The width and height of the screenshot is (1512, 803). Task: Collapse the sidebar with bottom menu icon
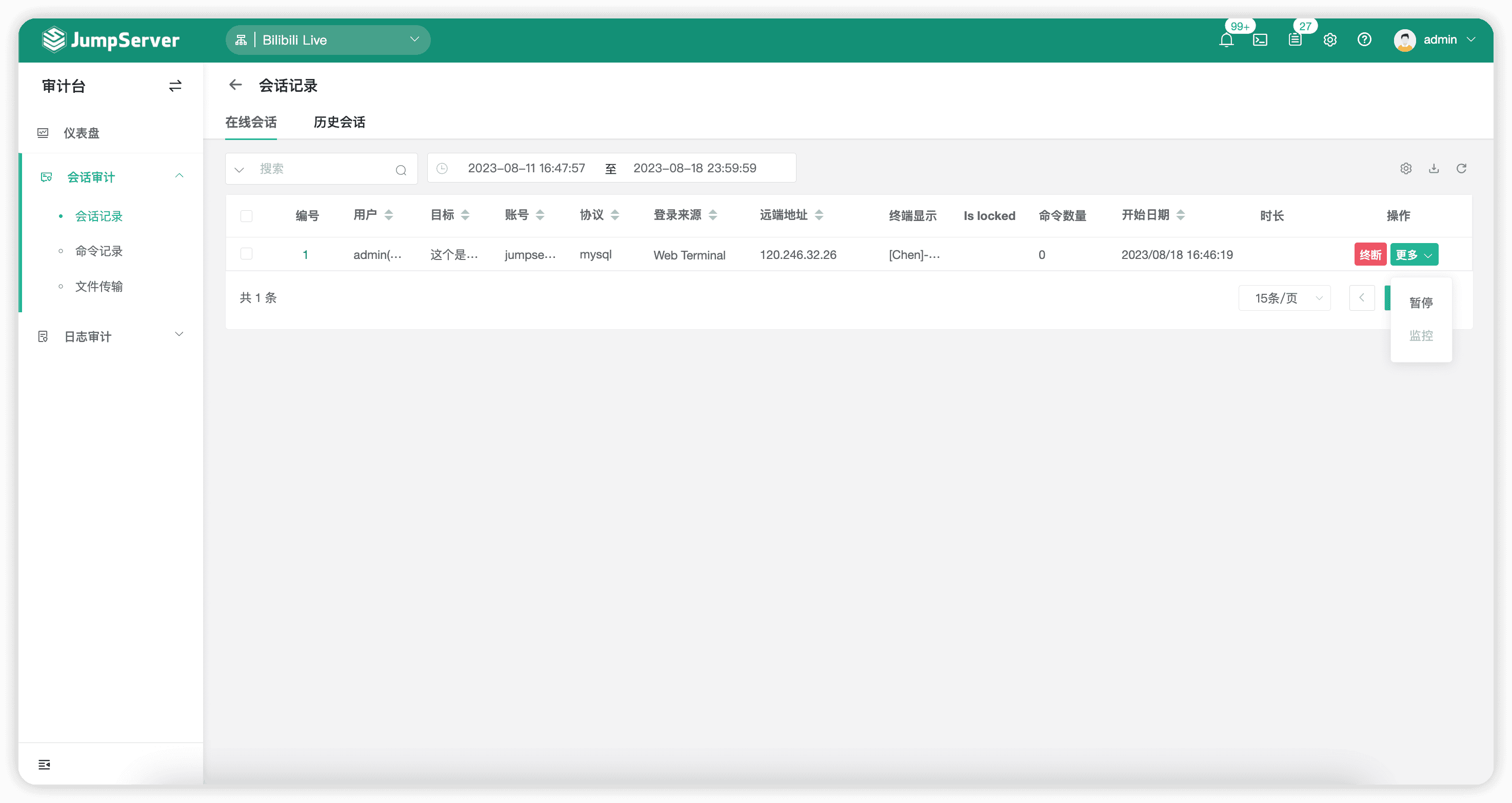44,764
